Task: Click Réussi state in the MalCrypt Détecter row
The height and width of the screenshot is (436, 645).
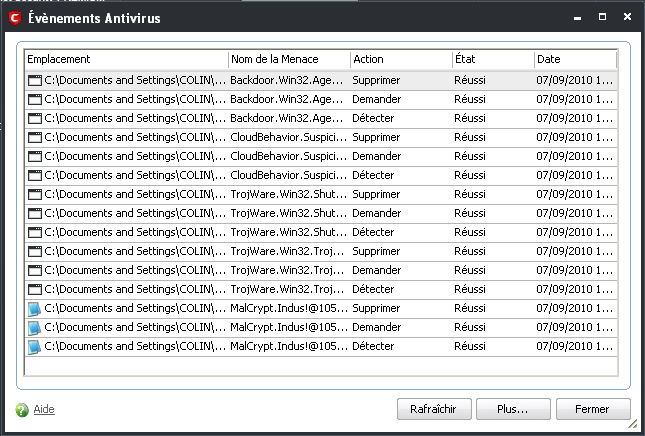Action: pyautogui.click(x=470, y=346)
